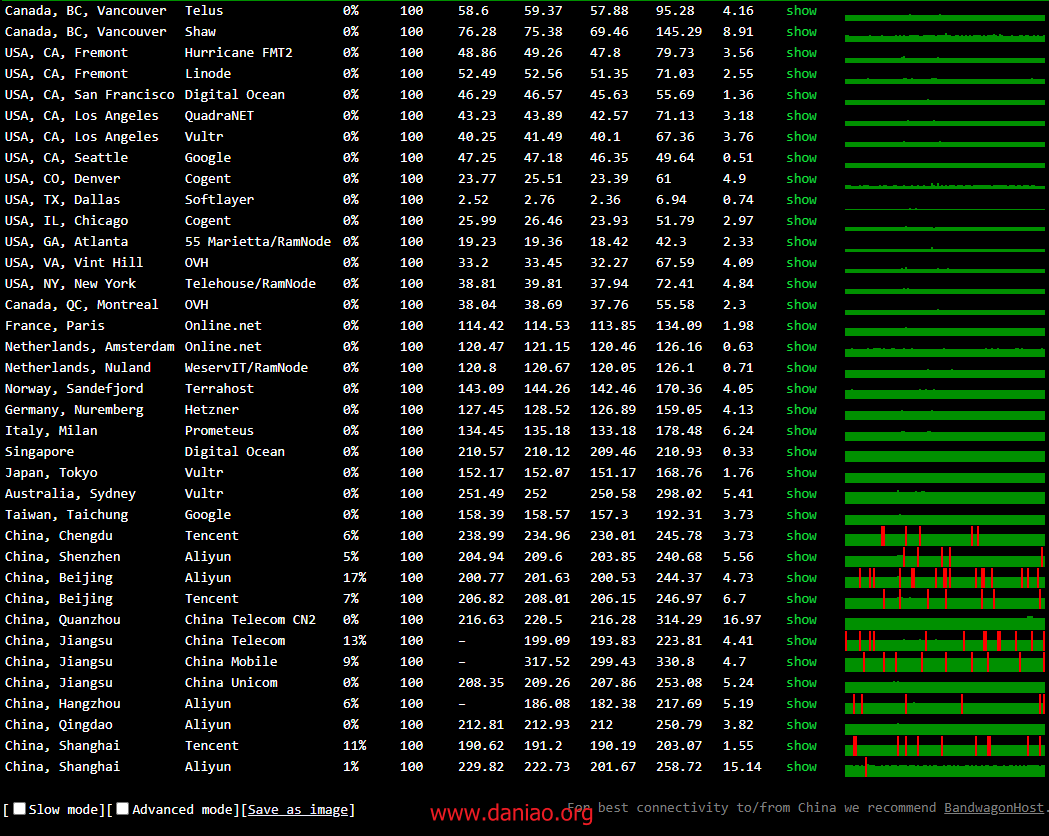
Task: Click show for Vint Hill OVH row
Action: tap(801, 262)
